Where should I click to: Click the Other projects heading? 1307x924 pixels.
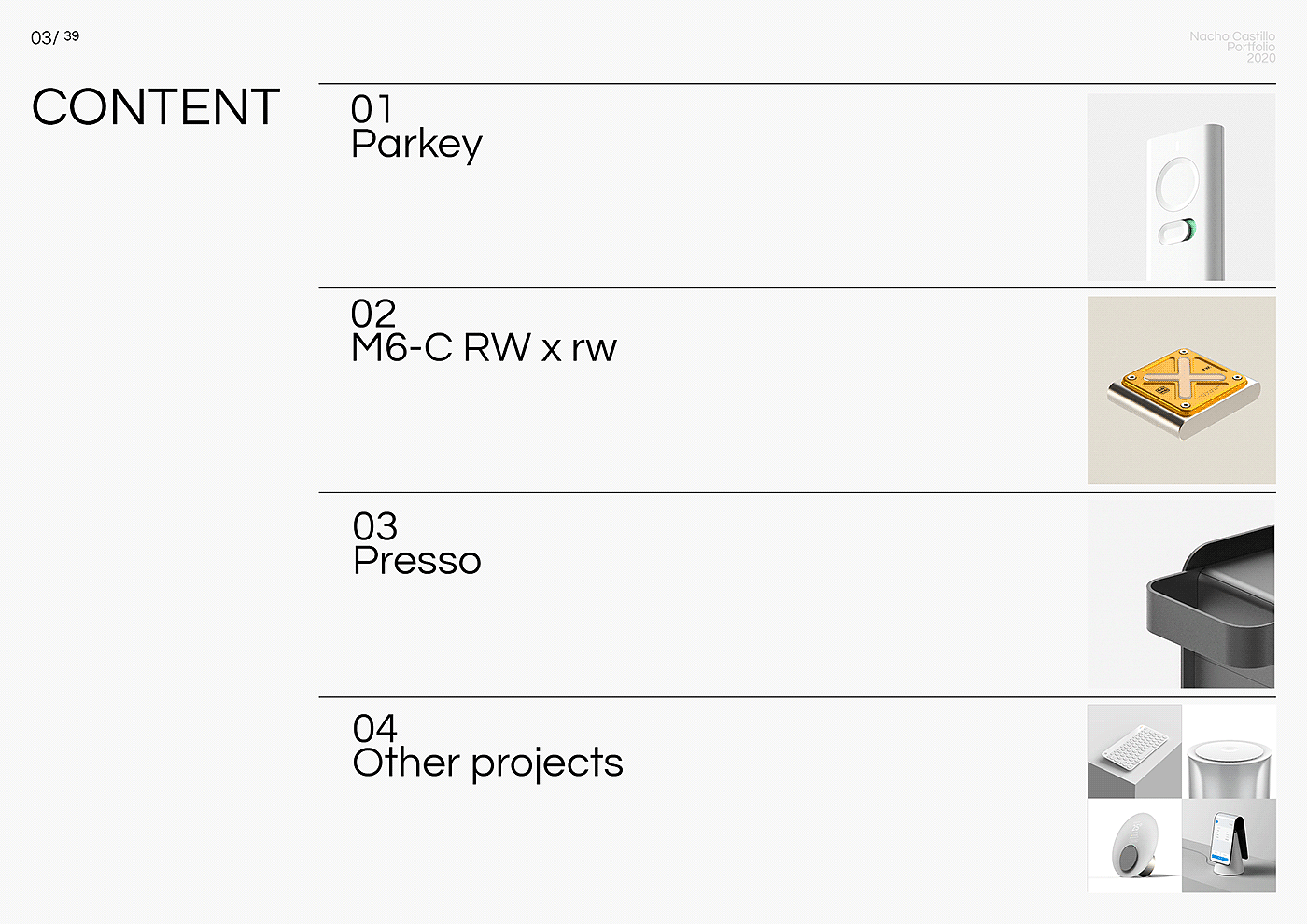[487, 763]
